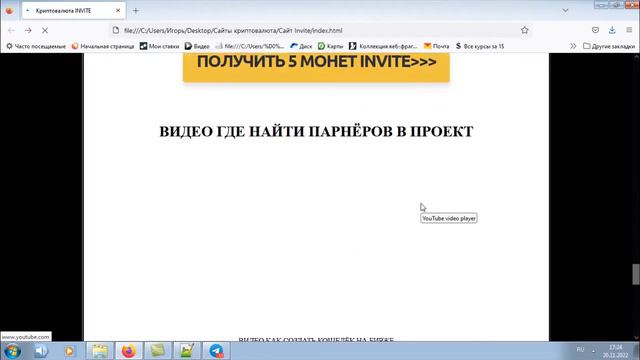Image resolution: width=640 pixels, height=360 pixels.
Task: Open the list all tabs chevron
Action: pyautogui.click(x=565, y=11)
